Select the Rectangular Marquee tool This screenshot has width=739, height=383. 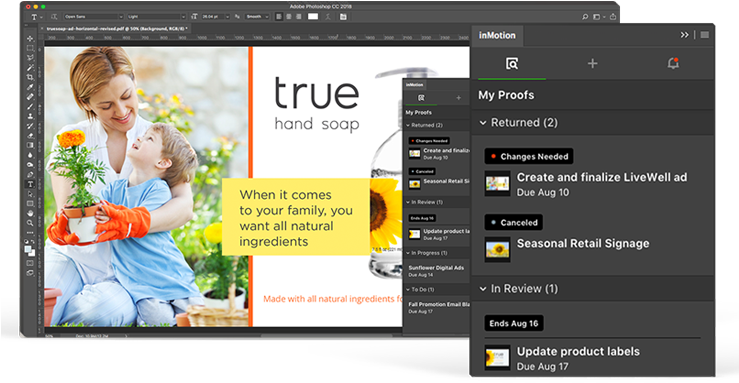30,48
